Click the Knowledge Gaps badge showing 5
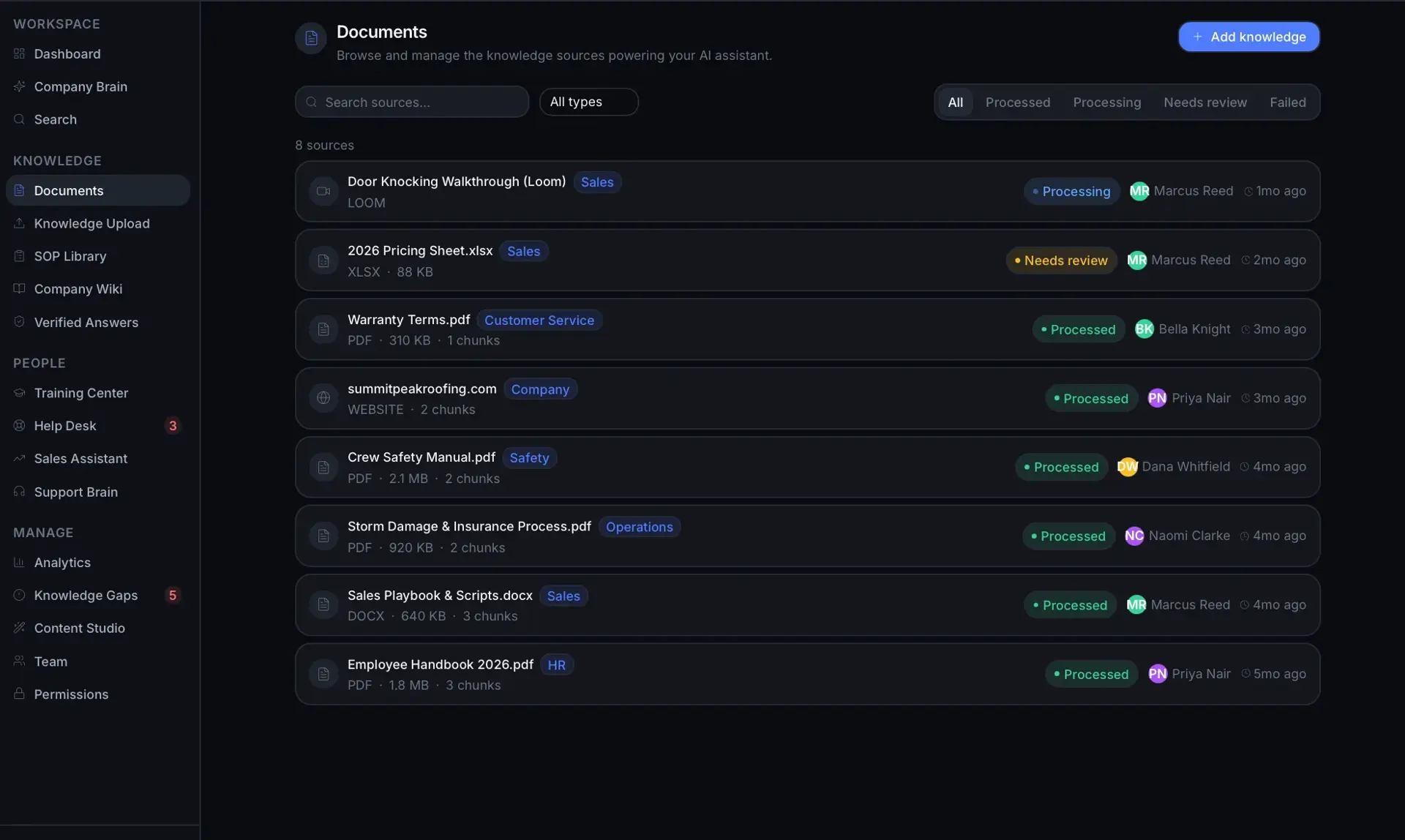1405x840 pixels. [173, 595]
